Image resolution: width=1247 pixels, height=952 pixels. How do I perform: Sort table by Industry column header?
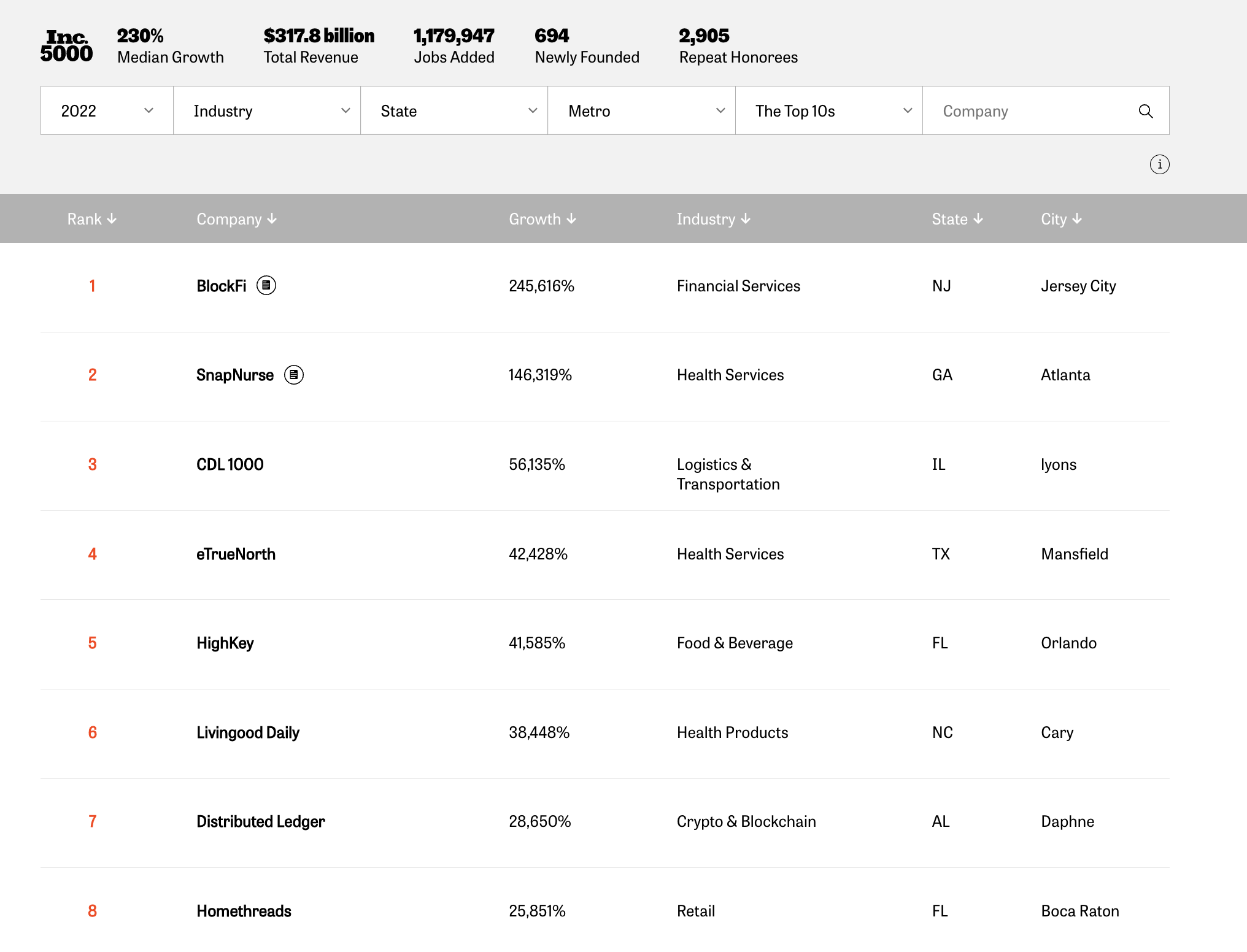714,219
